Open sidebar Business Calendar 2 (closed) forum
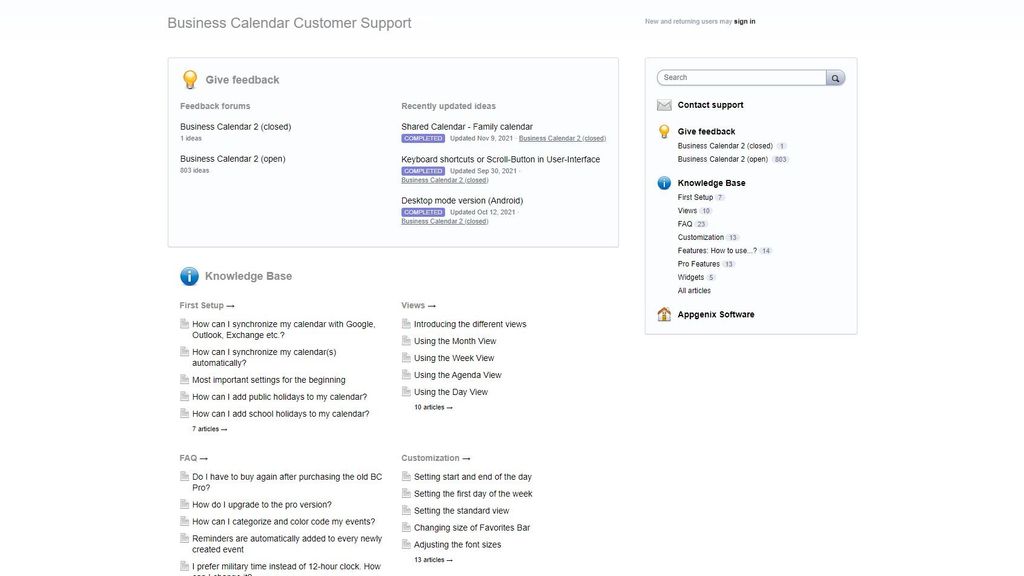The height and width of the screenshot is (576, 1024). 725,146
